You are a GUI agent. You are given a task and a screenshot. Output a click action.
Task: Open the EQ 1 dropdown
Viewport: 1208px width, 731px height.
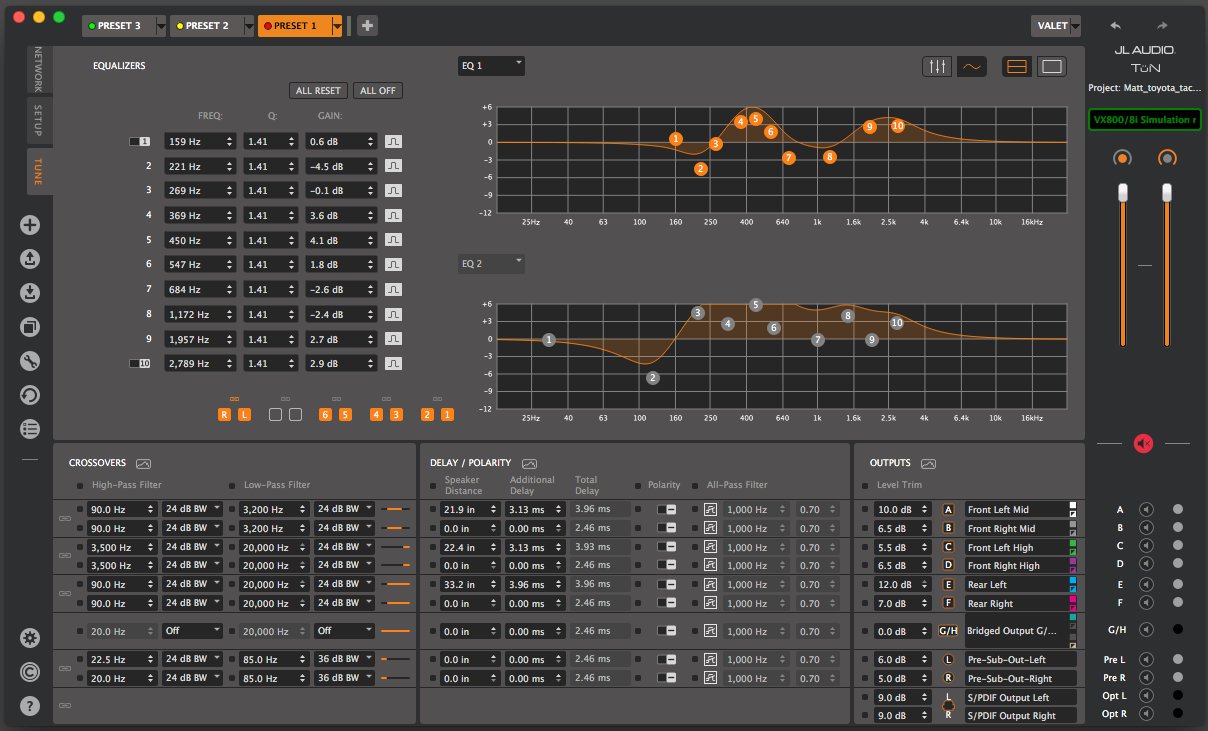tap(490, 66)
